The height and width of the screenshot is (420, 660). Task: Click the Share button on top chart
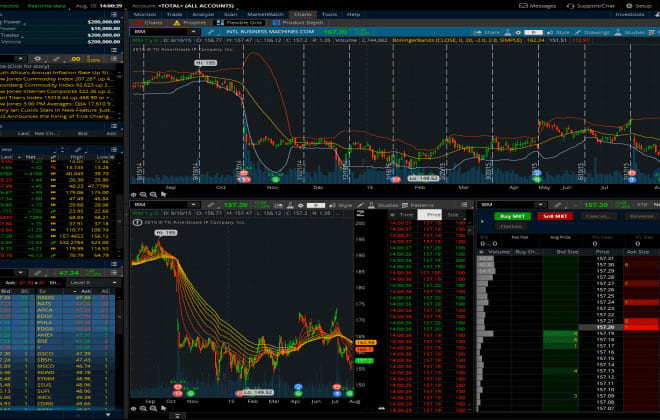[486, 32]
